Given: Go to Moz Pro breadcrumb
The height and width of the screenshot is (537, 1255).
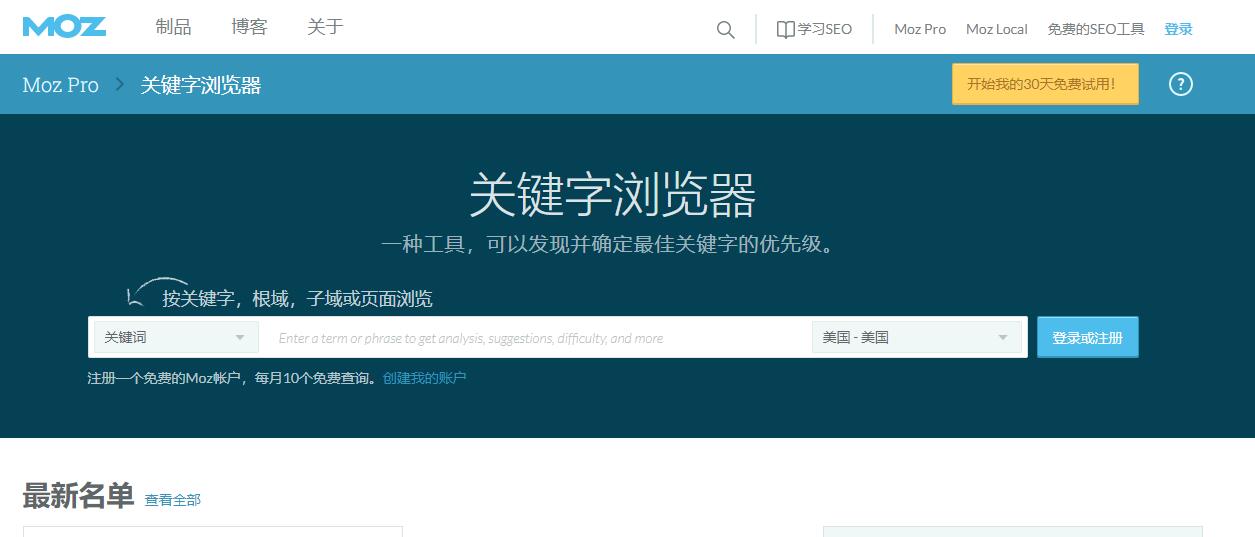Looking at the screenshot, I should pyautogui.click(x=61, y=85).
